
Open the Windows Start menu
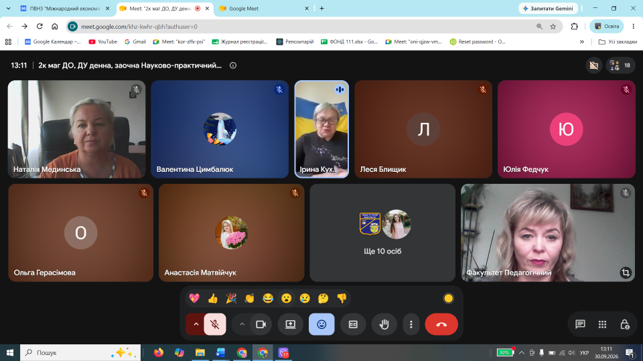click(x=10, y=352)
